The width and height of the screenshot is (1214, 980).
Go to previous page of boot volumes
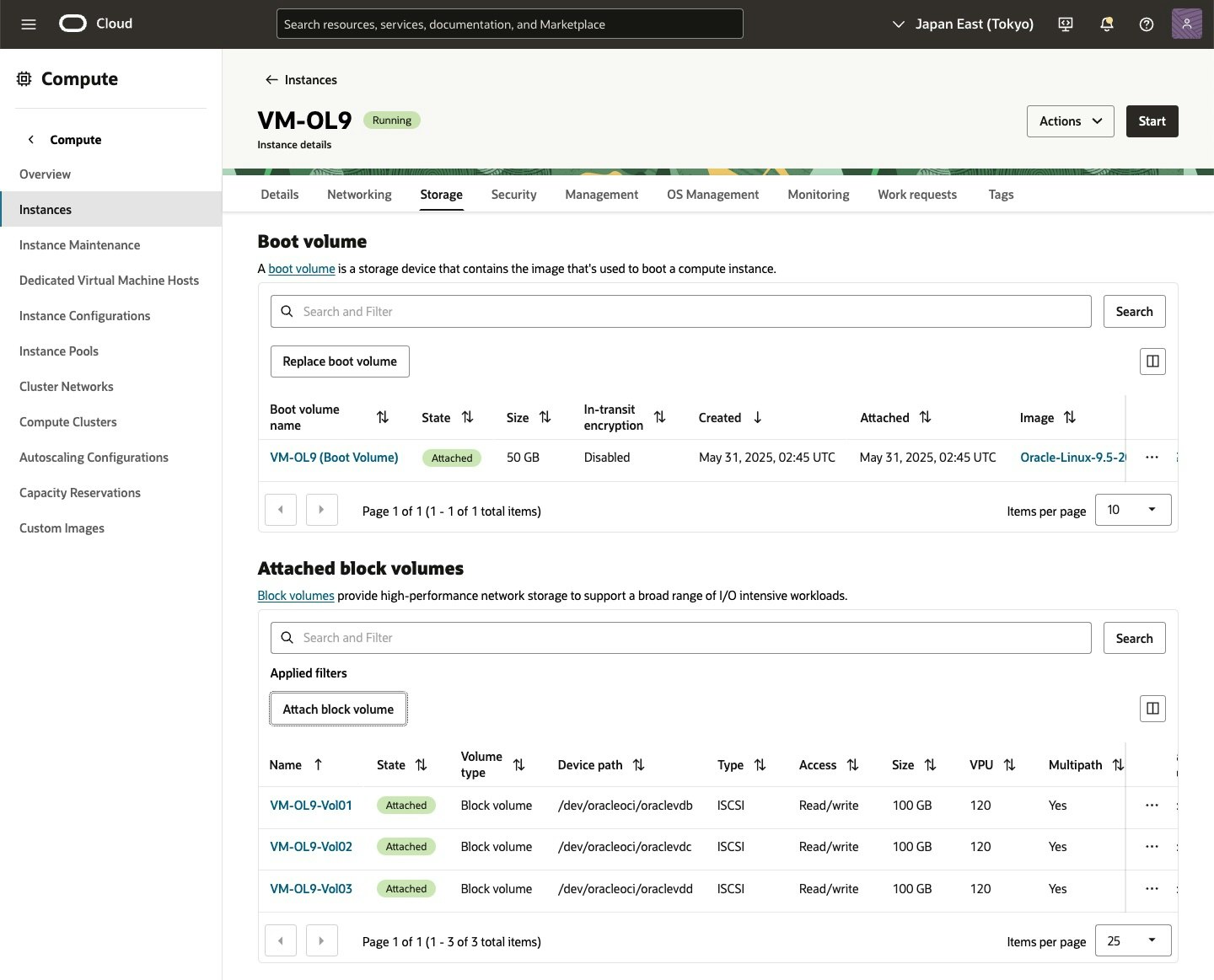pyautogui.click(x=281, y=510)
